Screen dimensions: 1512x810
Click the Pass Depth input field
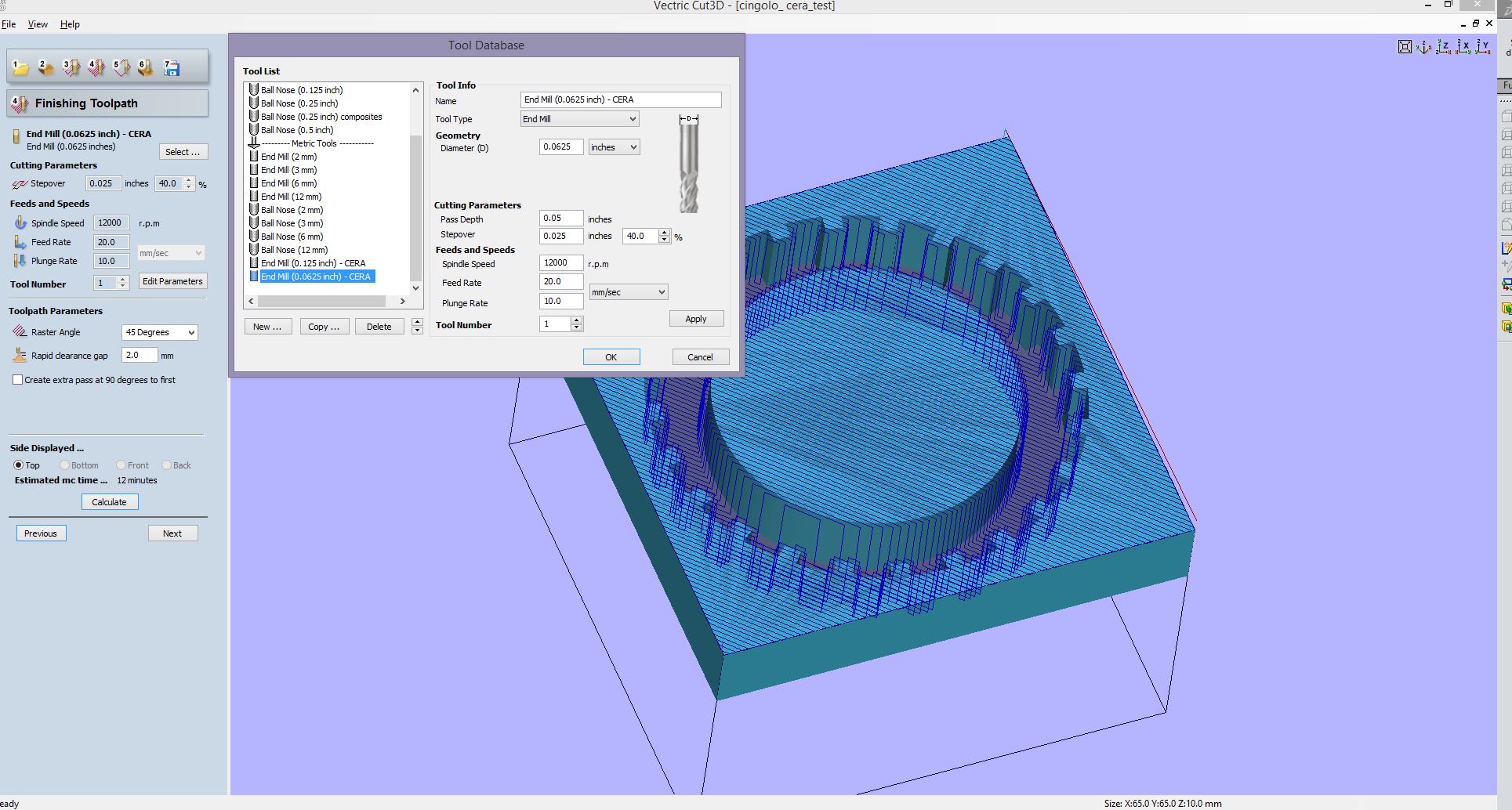(561, 218)
